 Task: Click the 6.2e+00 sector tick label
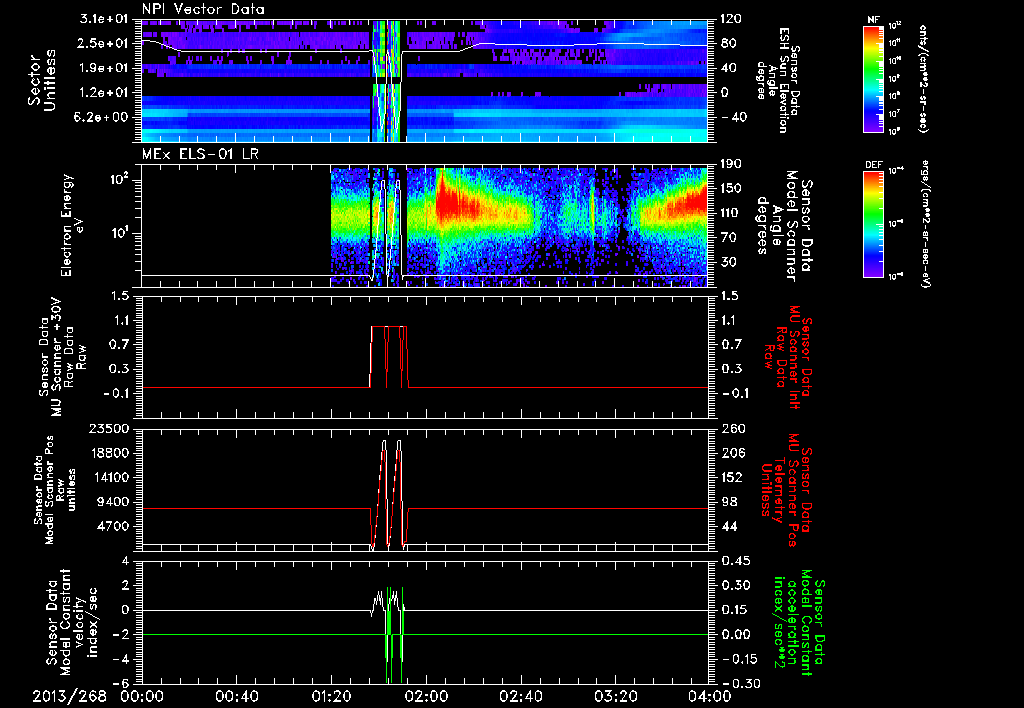(x=103, y=117)
